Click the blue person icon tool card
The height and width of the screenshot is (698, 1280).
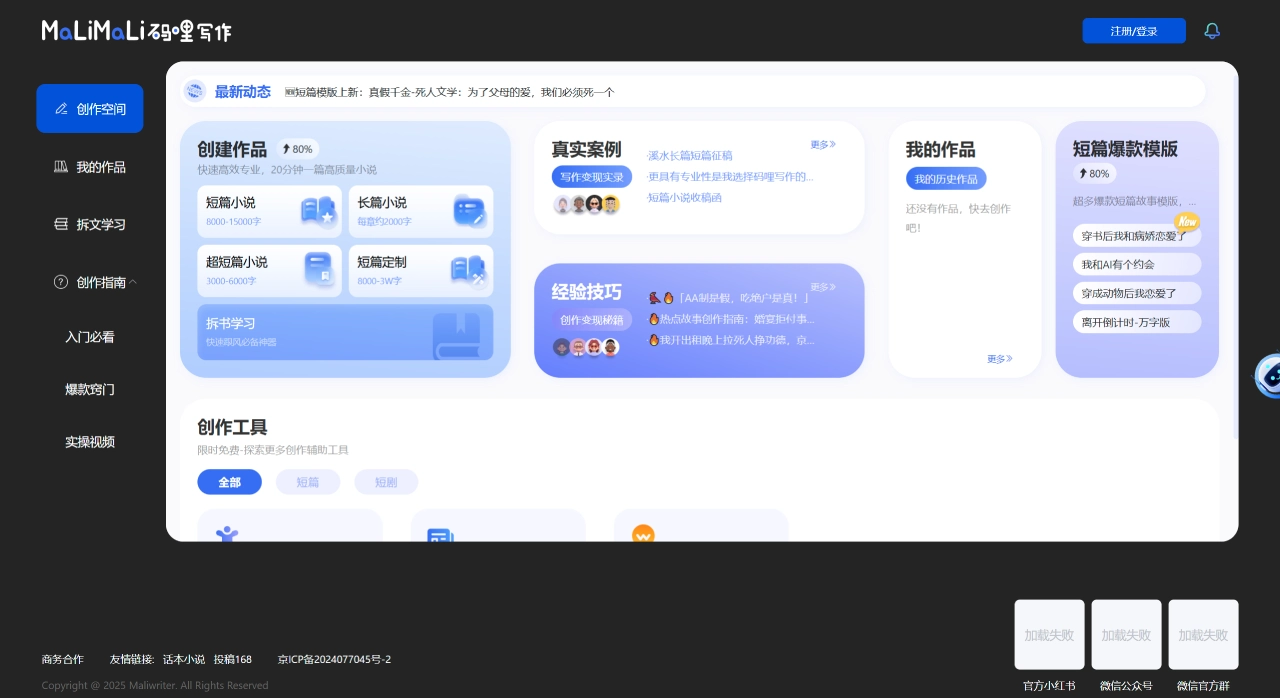pyautogui.click(x=290, y=526)
